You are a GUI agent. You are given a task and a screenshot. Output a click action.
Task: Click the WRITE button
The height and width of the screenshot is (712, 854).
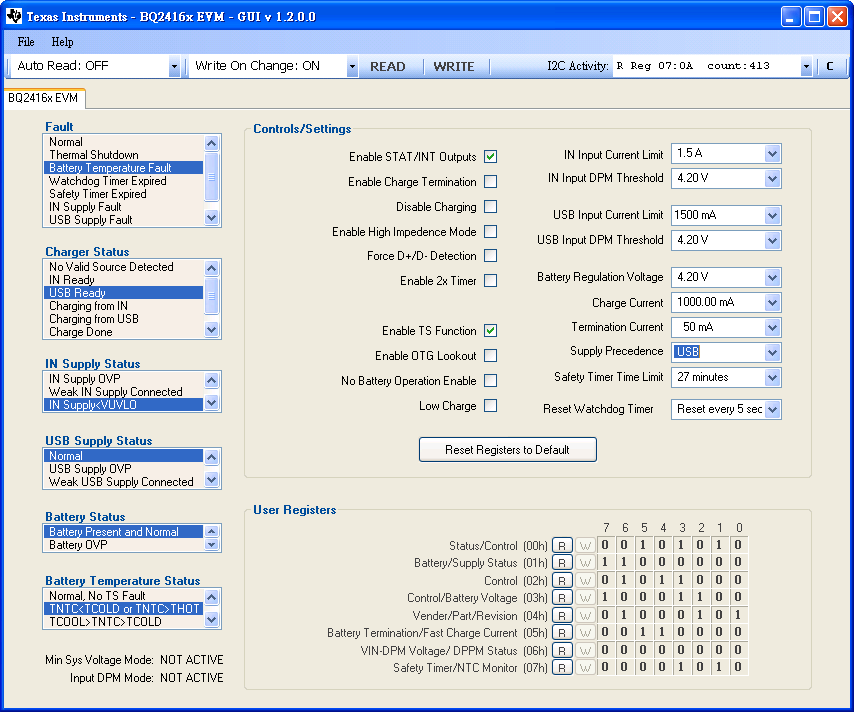point(454,66)
